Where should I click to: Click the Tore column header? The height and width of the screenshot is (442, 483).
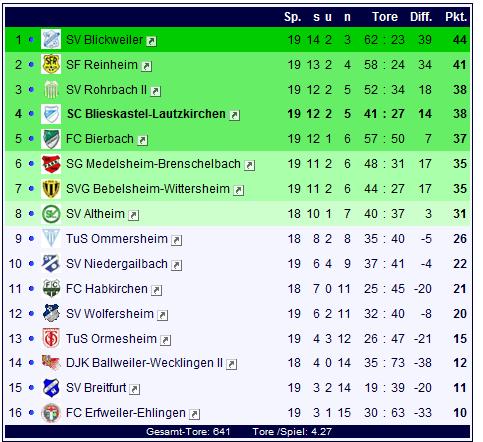pyautogui.click(x=385, y=17)
